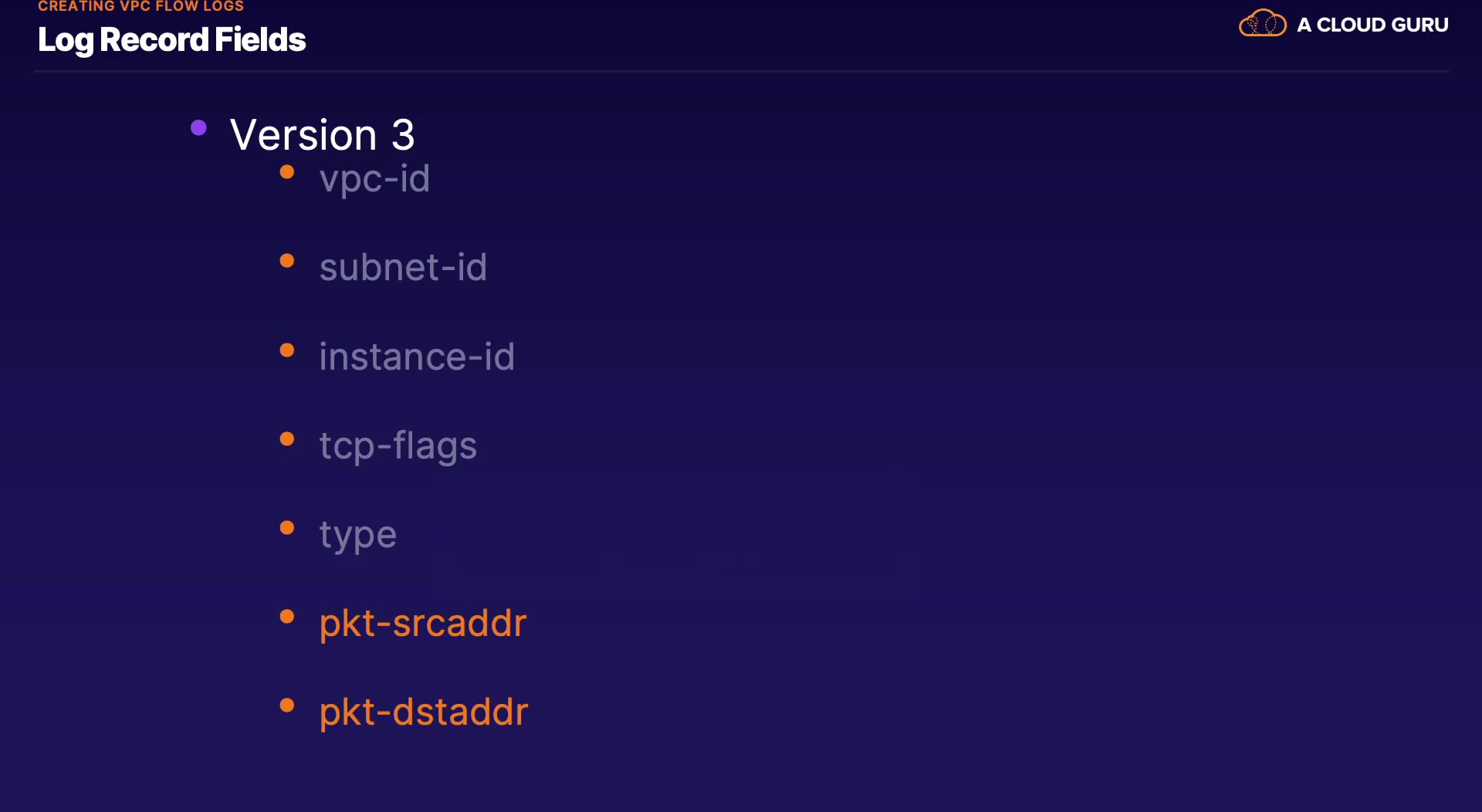This screenshot has height=812, width=1482.
Task: Click the purple bullet beside Version 3
Action: [x=198, y=128]
